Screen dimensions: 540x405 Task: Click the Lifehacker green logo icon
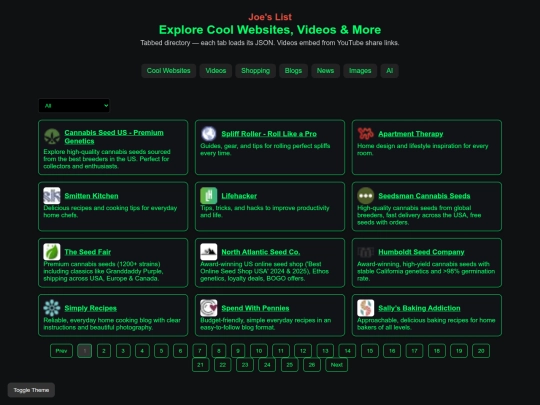[209, 196]
